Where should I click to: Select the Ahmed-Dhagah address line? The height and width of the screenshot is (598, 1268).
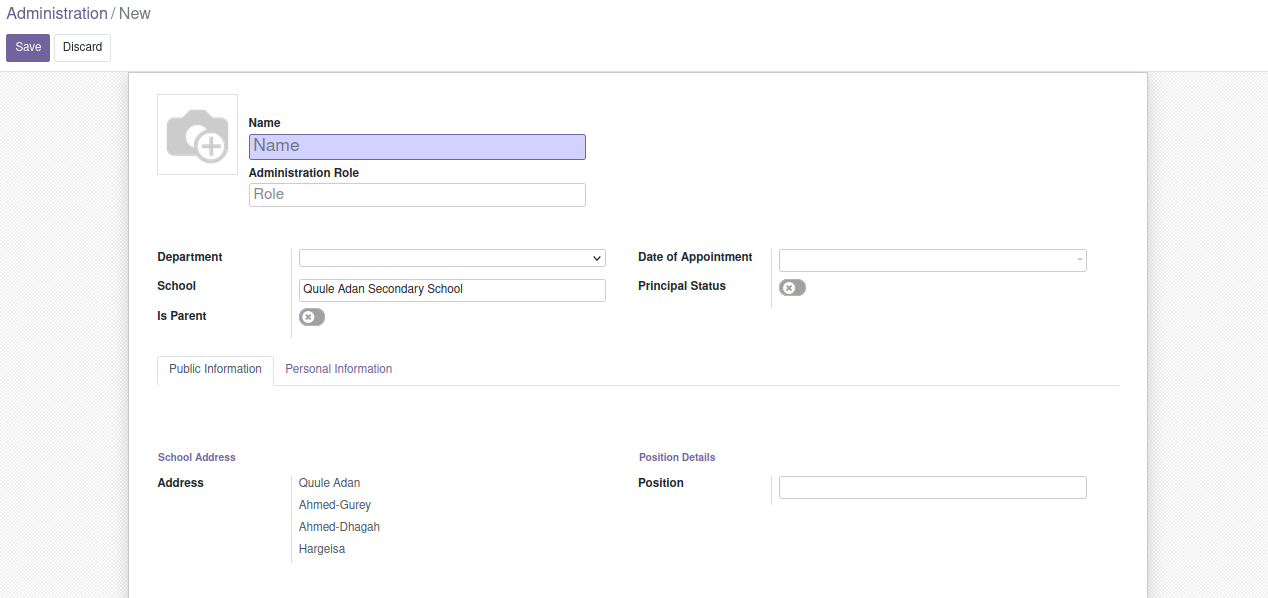point(339,527)
